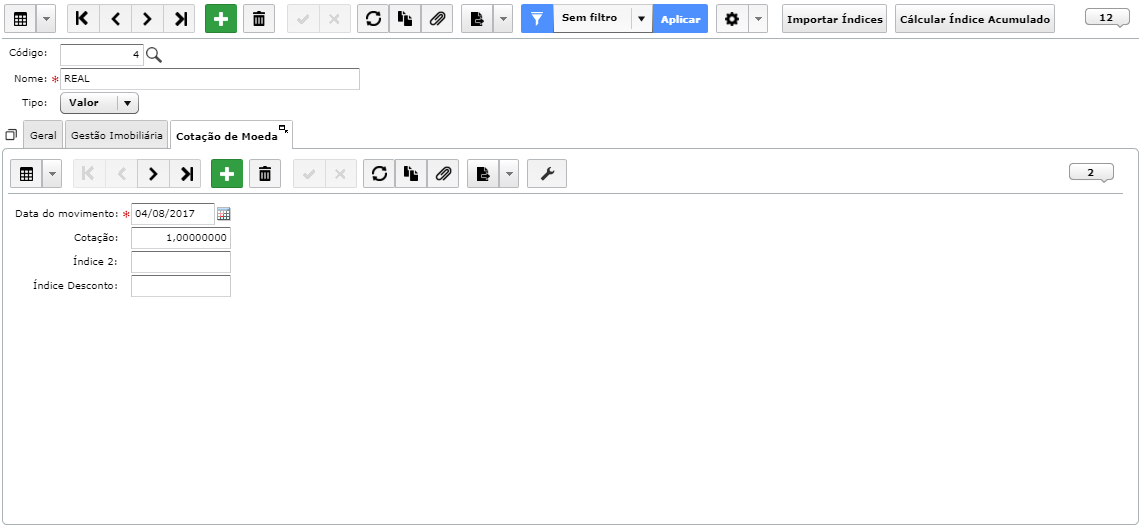This screenshot has height=530, width=1142.
Task: Open attachments via inner toolbar paperclip
Action: pyautogui.click(x=443, y=173)
